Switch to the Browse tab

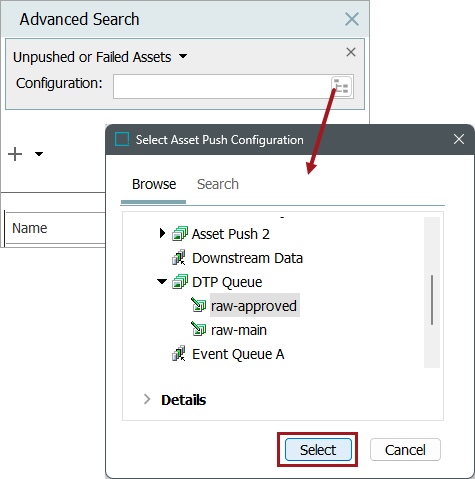pos(154,184)
